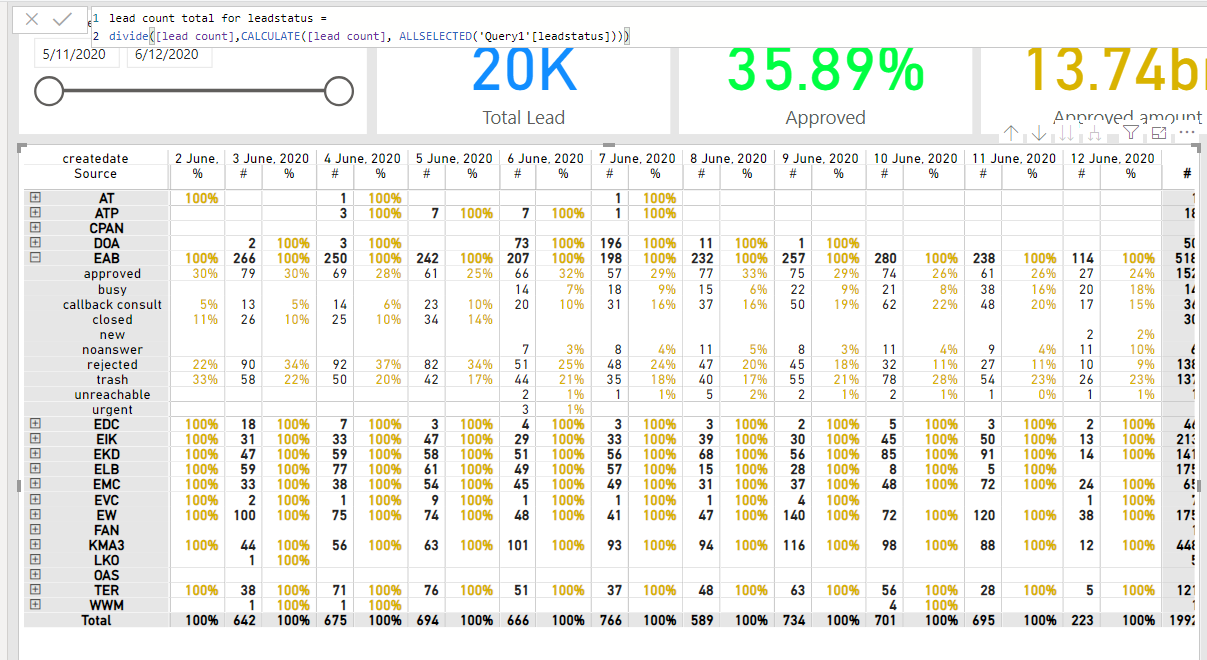1207x660 pixels.
Task: Click the 8 June, 2020 column header
Action: [730, 158]
